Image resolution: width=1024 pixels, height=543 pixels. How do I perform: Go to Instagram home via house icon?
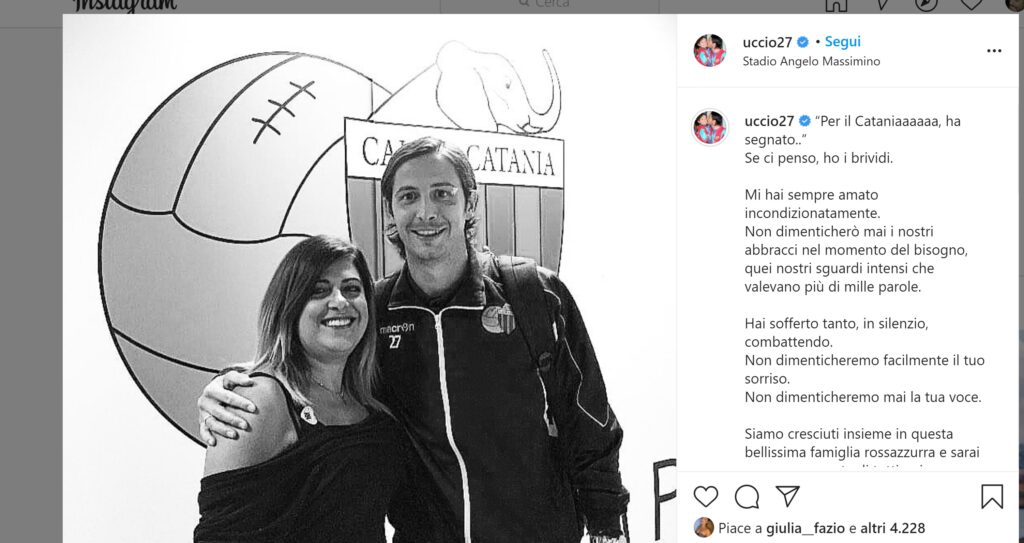[836, 4]
